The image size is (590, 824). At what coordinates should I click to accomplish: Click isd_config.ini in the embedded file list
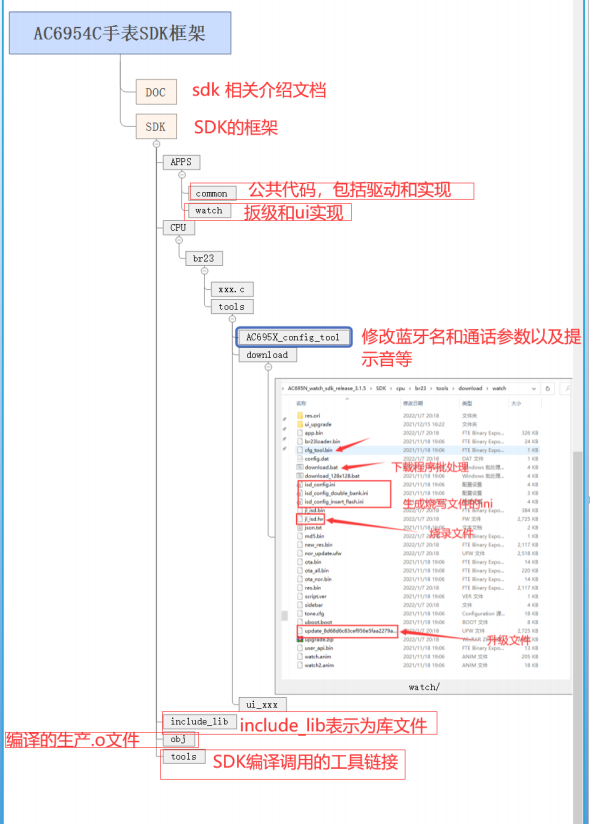(320, 485)
